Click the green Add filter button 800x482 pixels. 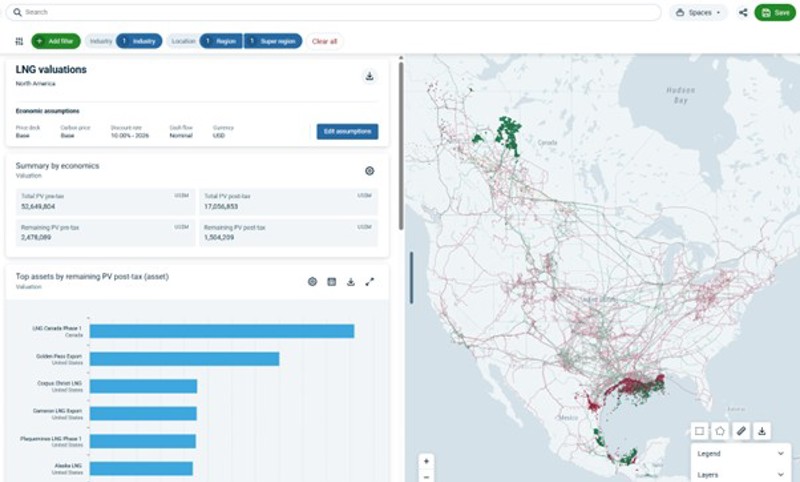coord(56,41)
